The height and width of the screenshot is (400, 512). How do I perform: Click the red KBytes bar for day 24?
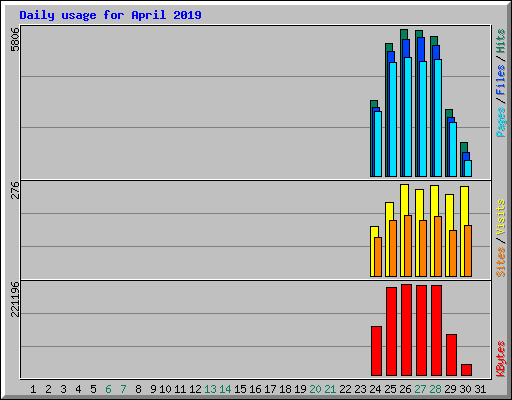click(376, 351)
